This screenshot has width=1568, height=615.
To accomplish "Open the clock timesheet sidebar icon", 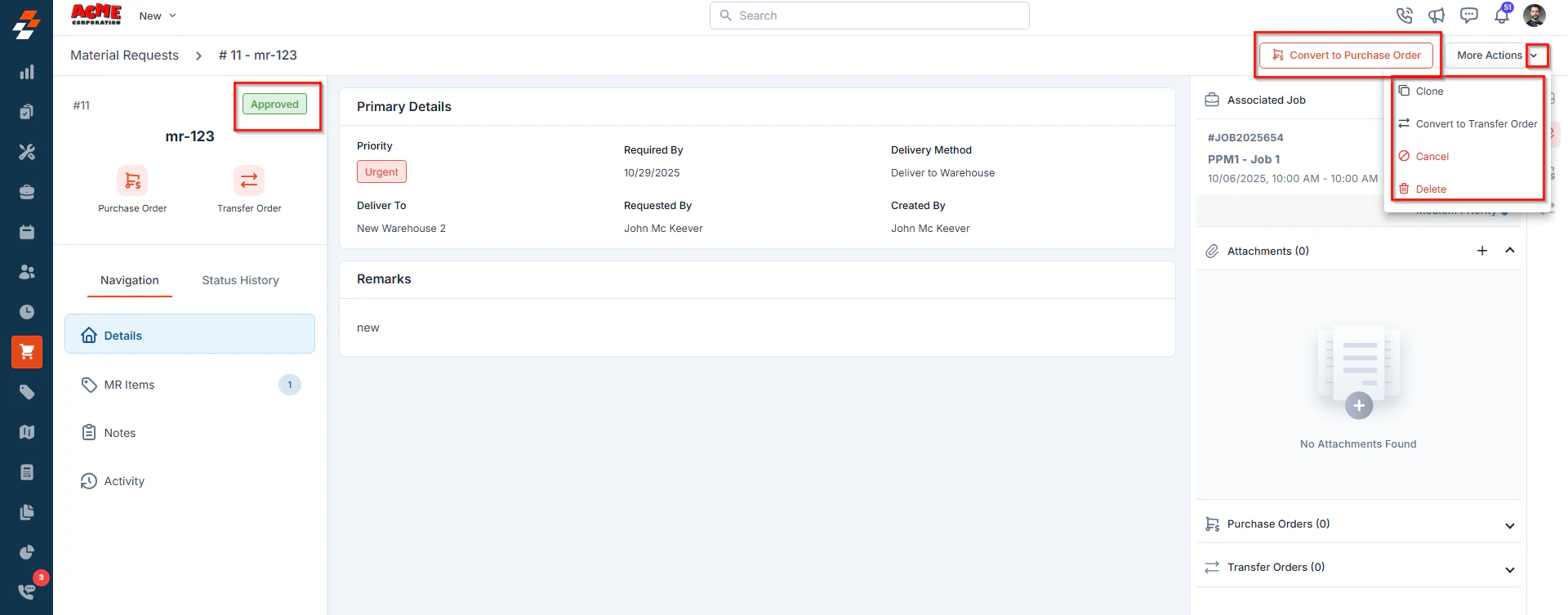I will (x=27, y=312).
